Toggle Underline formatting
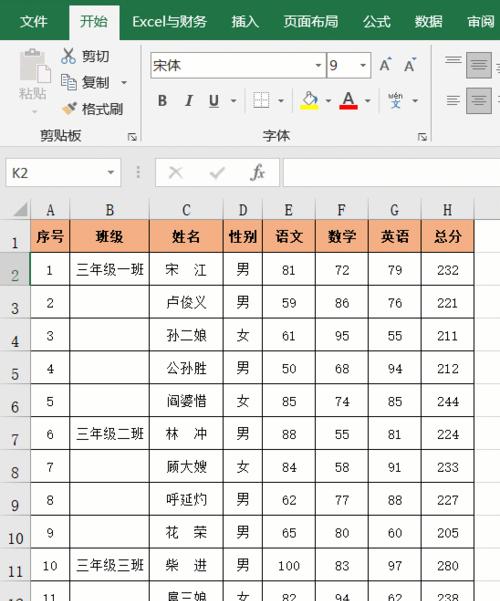The image size is (500, 601). click(x=214, y=101)
